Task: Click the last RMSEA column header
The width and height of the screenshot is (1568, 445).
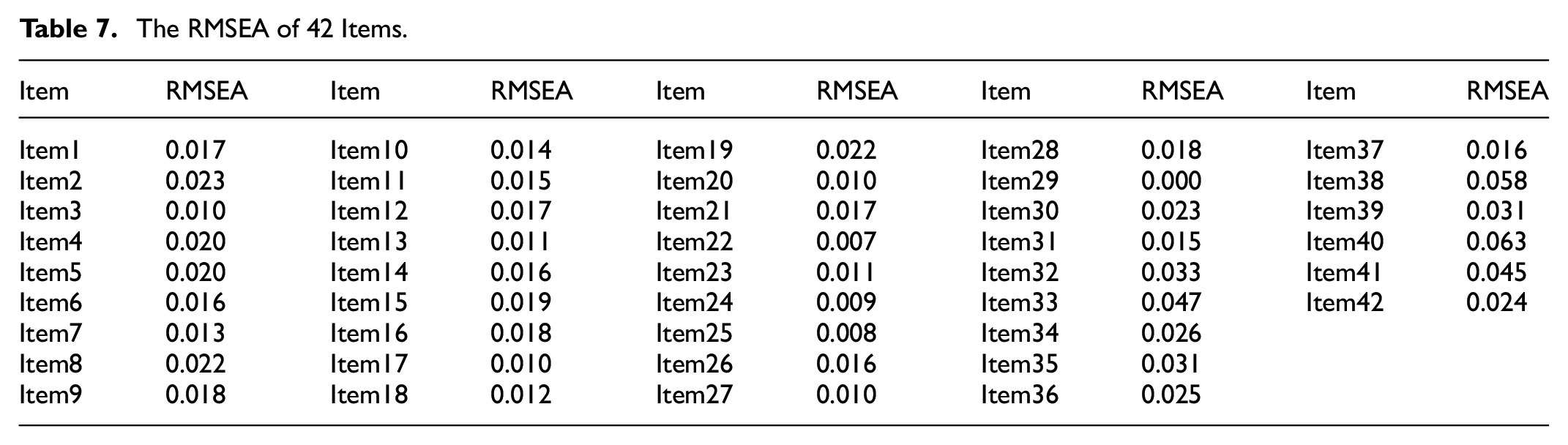Action: point(1507,91)
